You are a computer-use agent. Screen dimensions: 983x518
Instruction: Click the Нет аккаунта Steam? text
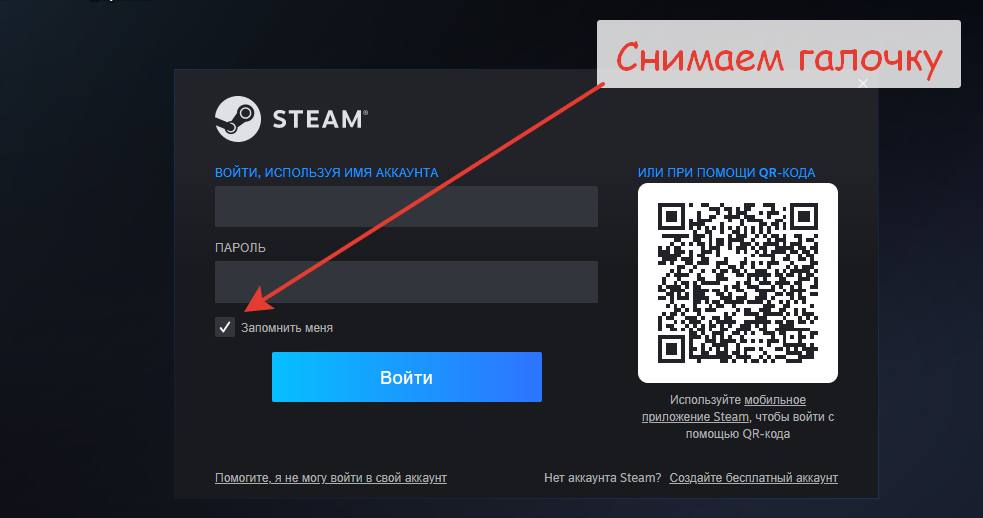click(x=602, y=478)
